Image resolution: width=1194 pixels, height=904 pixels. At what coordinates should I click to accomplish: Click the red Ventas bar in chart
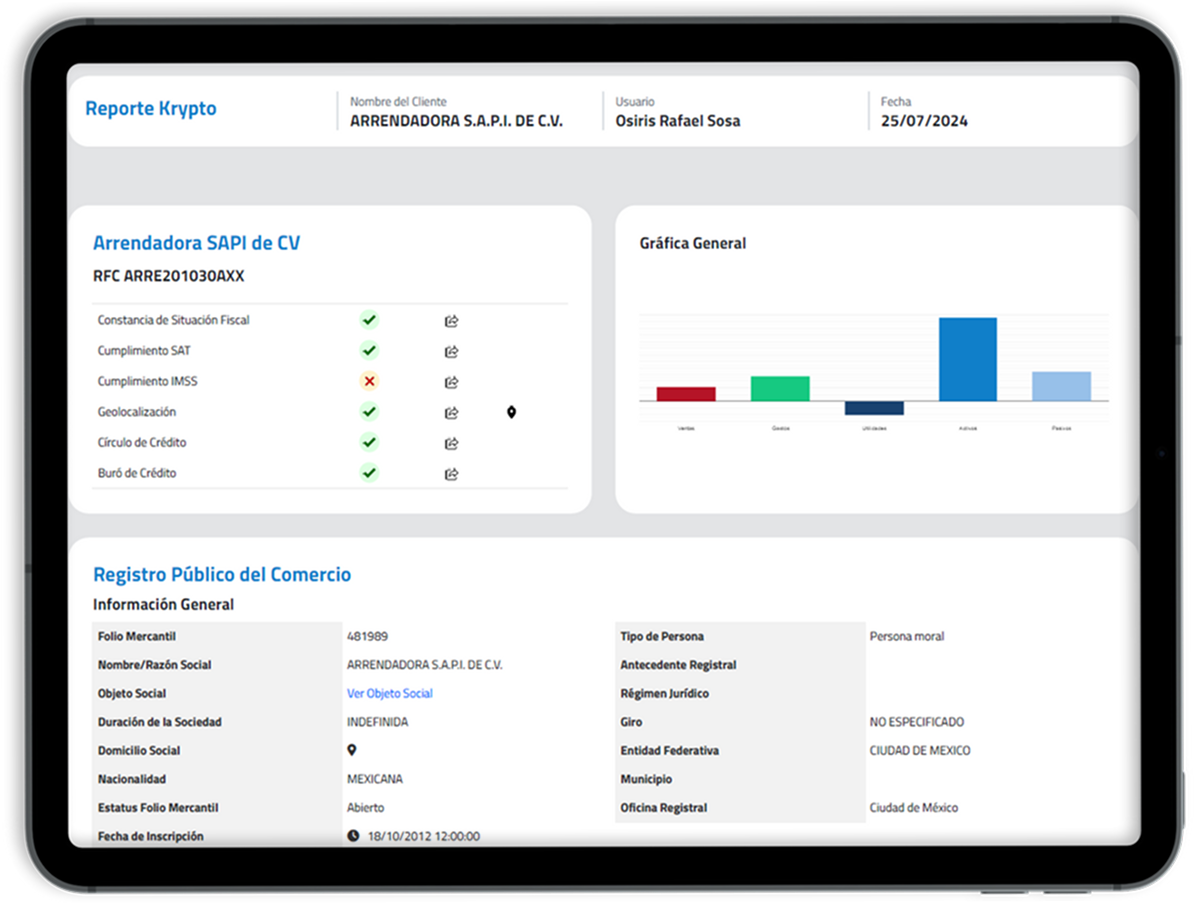pyautogui.click(x=685, y=394)
